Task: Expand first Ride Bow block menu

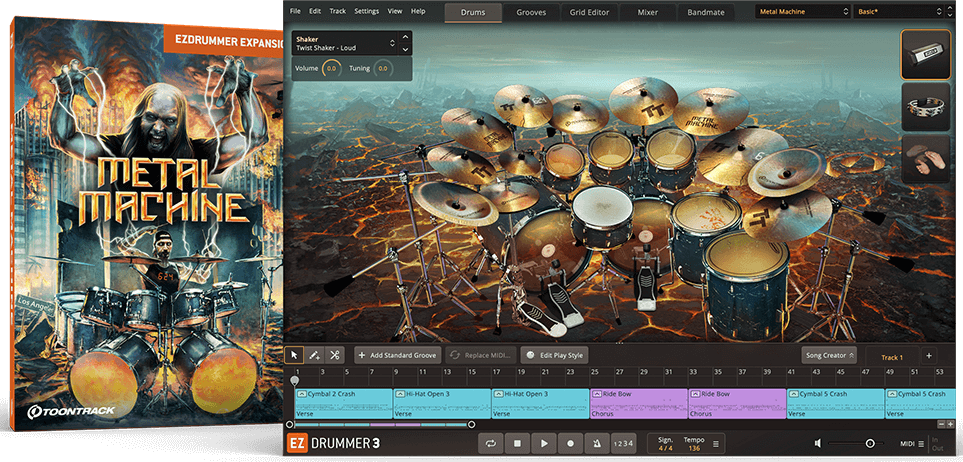Action: click(x=596, y=394)
